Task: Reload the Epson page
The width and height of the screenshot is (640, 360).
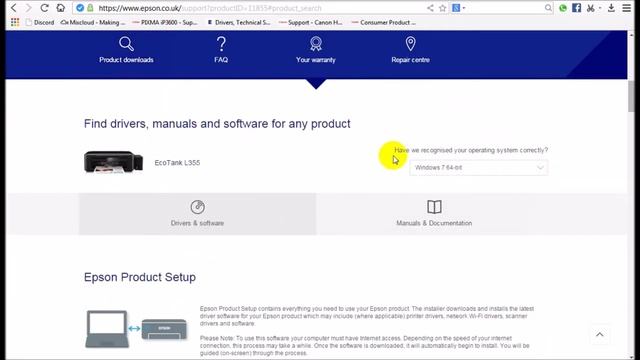Action: (44, 8)
